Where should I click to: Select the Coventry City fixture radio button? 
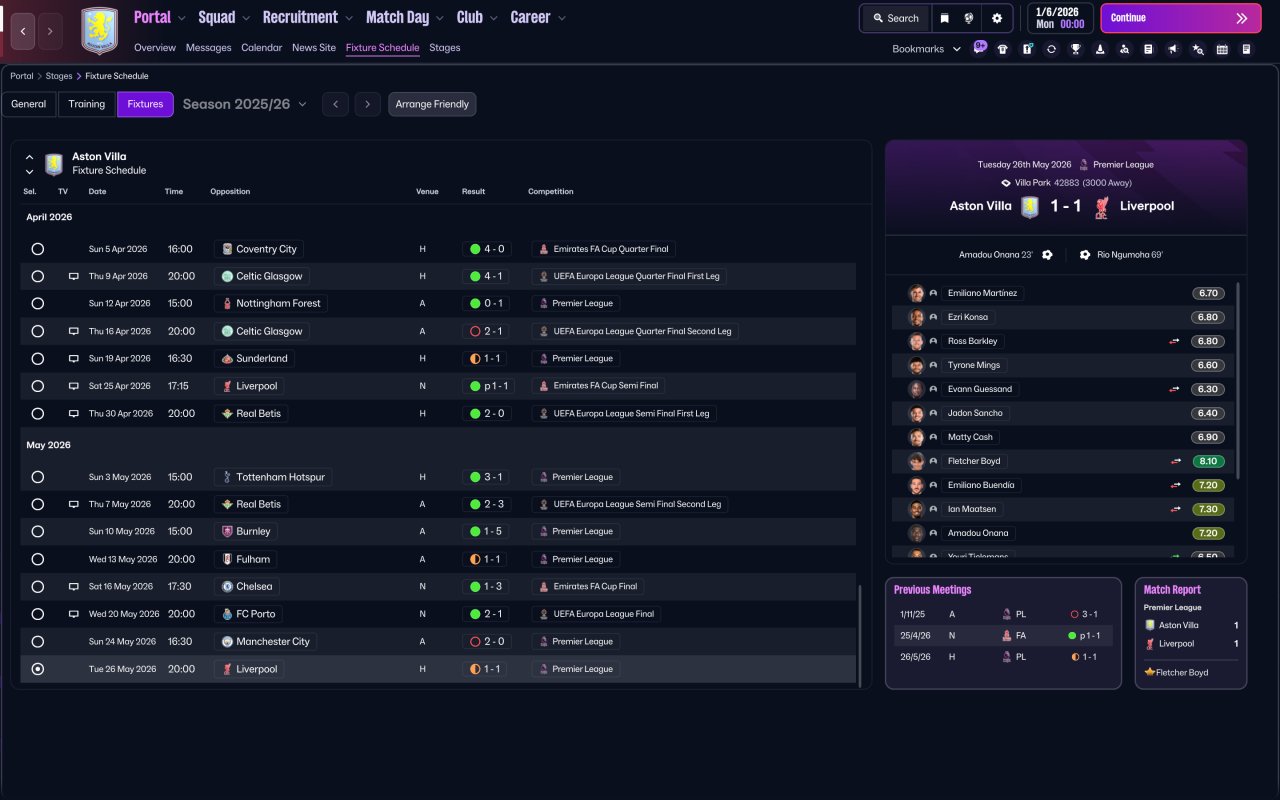tap(38, 249)
